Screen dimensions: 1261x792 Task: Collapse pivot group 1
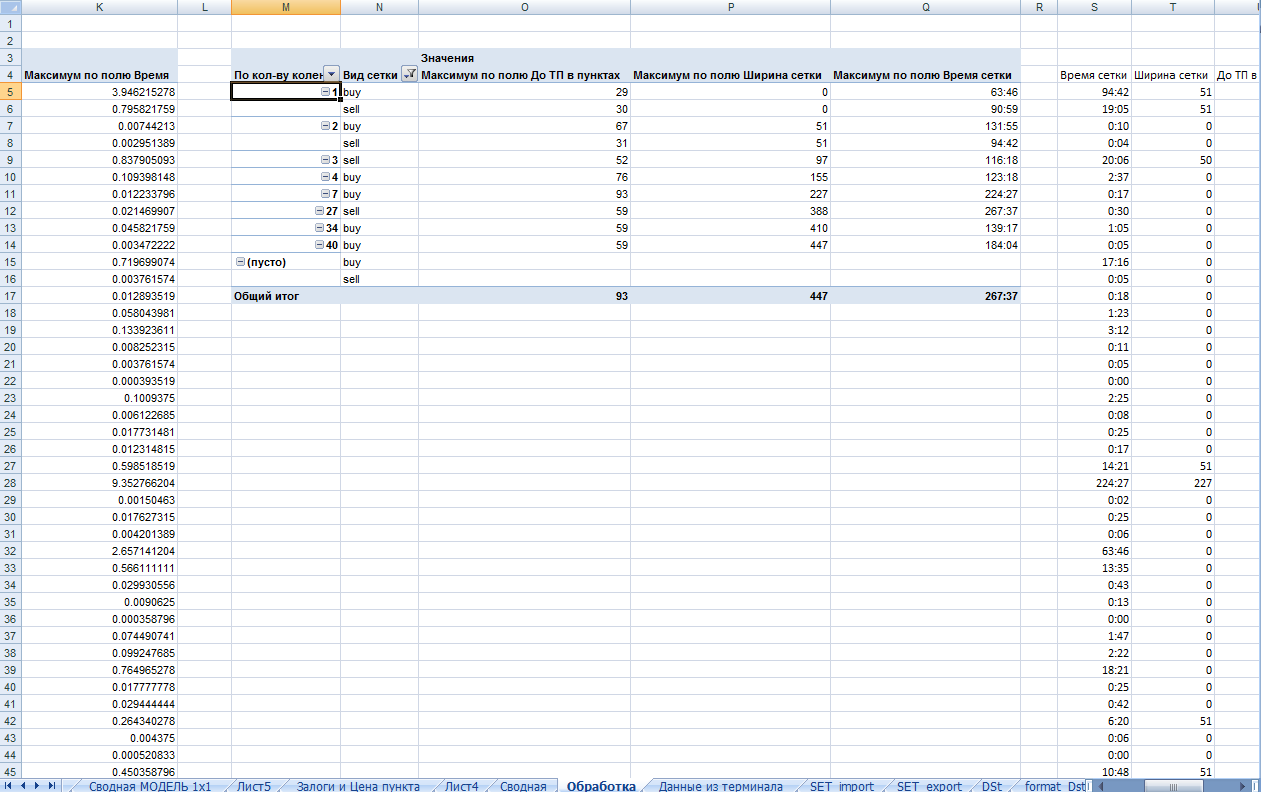326,92
